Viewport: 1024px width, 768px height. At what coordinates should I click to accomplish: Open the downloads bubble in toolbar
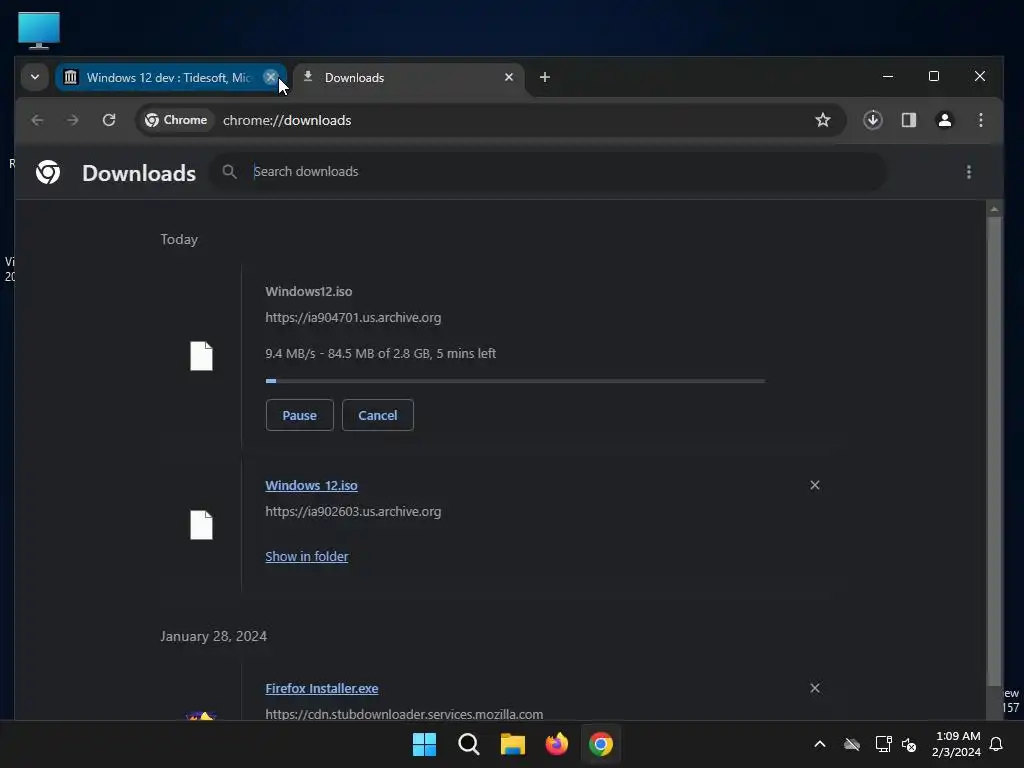[x=872, y=120]
